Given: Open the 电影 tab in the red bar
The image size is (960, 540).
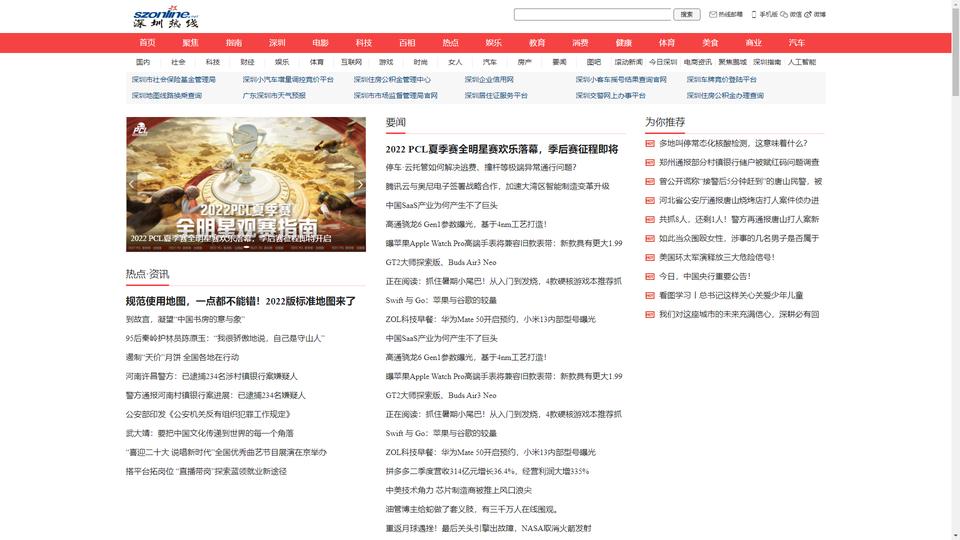Looking at the screenshot, I should [320, 43].
